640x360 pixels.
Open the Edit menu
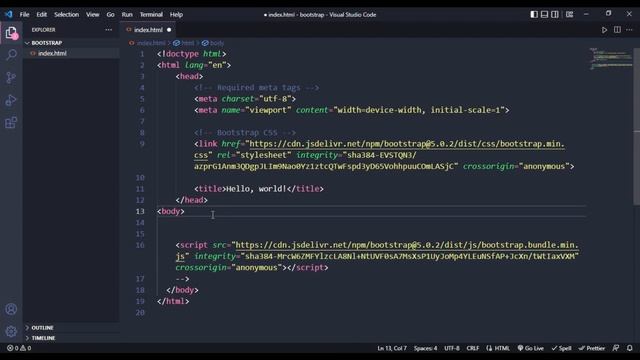click(42, 14)
